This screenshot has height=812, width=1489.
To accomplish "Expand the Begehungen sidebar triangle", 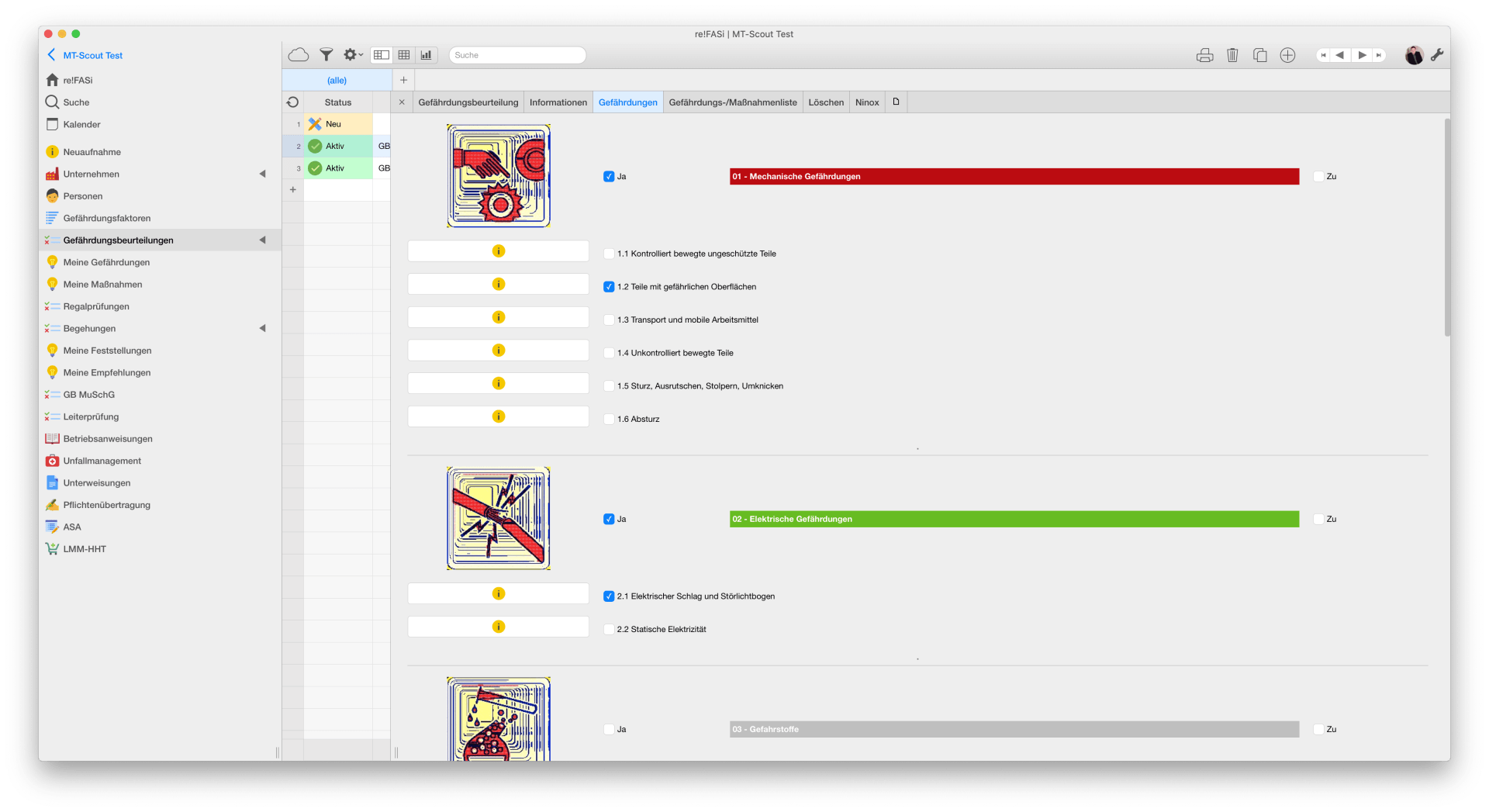I will coord(262,328).
